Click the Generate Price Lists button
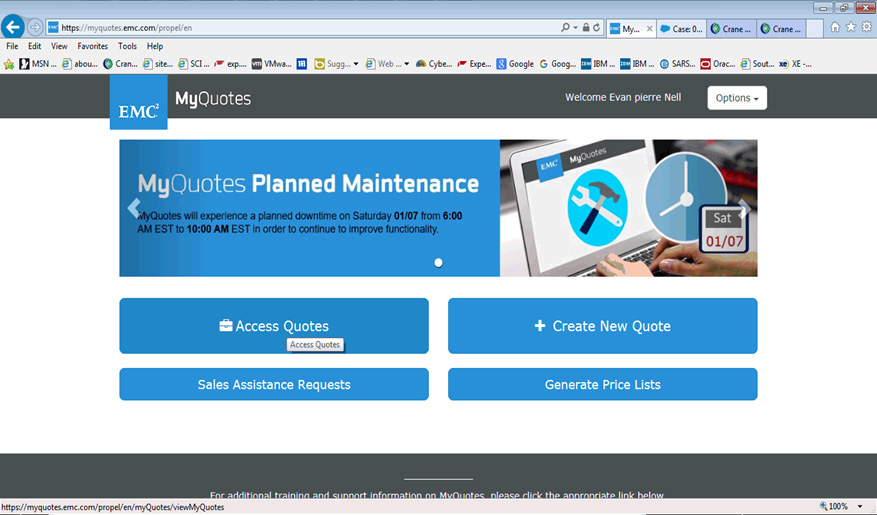The height and width of the screenshot is (515, 877). [602, 384]
